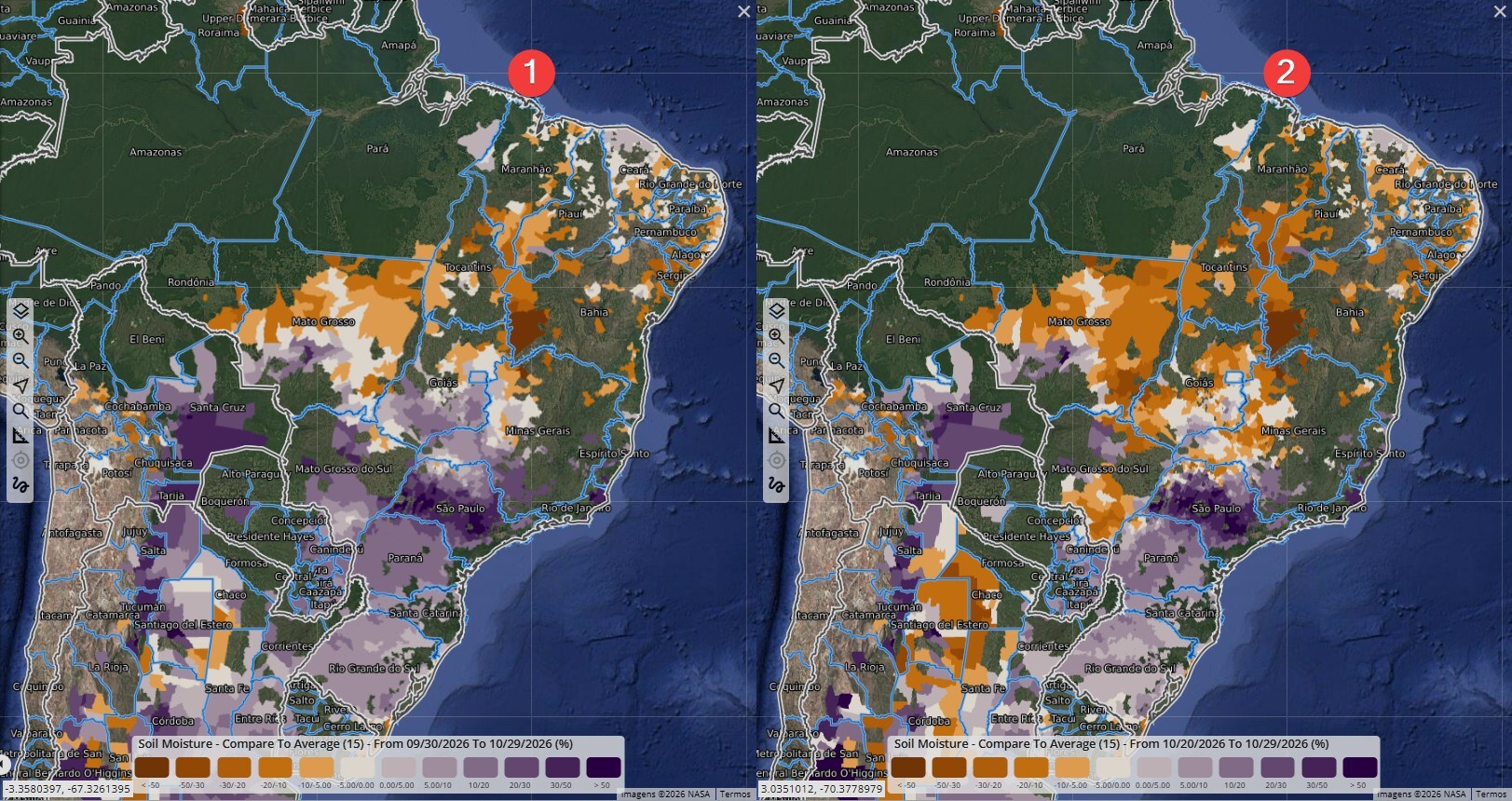Click the '> 50' swatch in left legend
Screen dimensions: 1512x801
pos(604,767)
